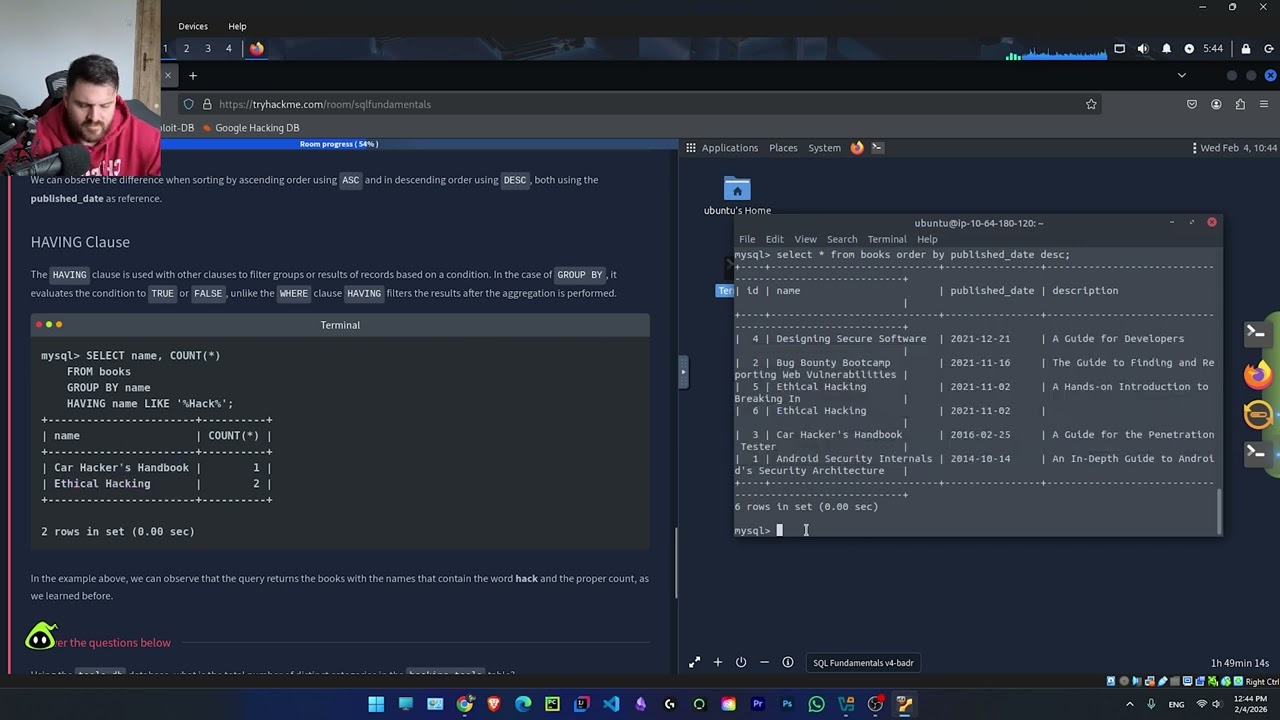Switch to workspace 3 in Kali panel

207,48
